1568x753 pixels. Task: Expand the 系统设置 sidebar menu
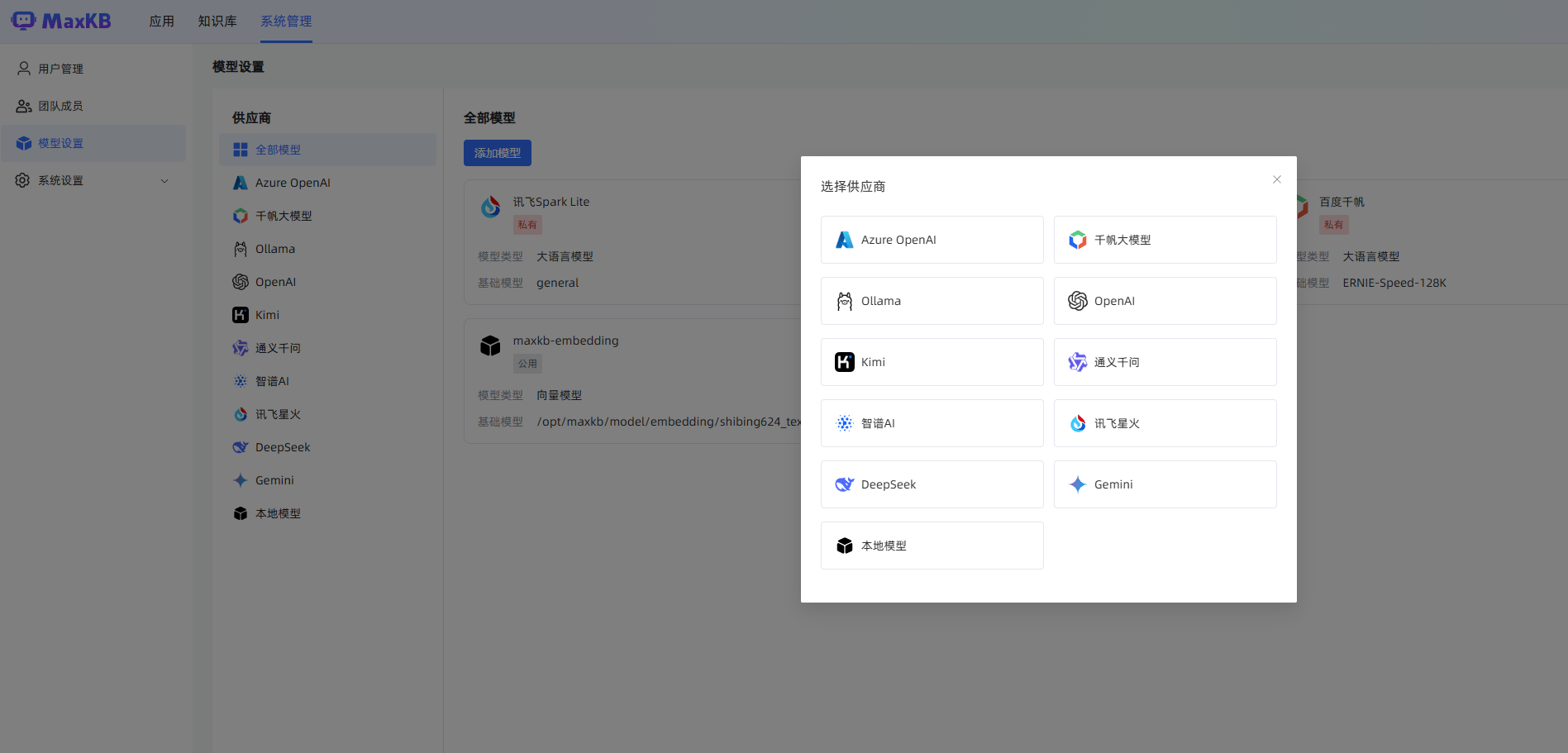[x=93, y=180]
